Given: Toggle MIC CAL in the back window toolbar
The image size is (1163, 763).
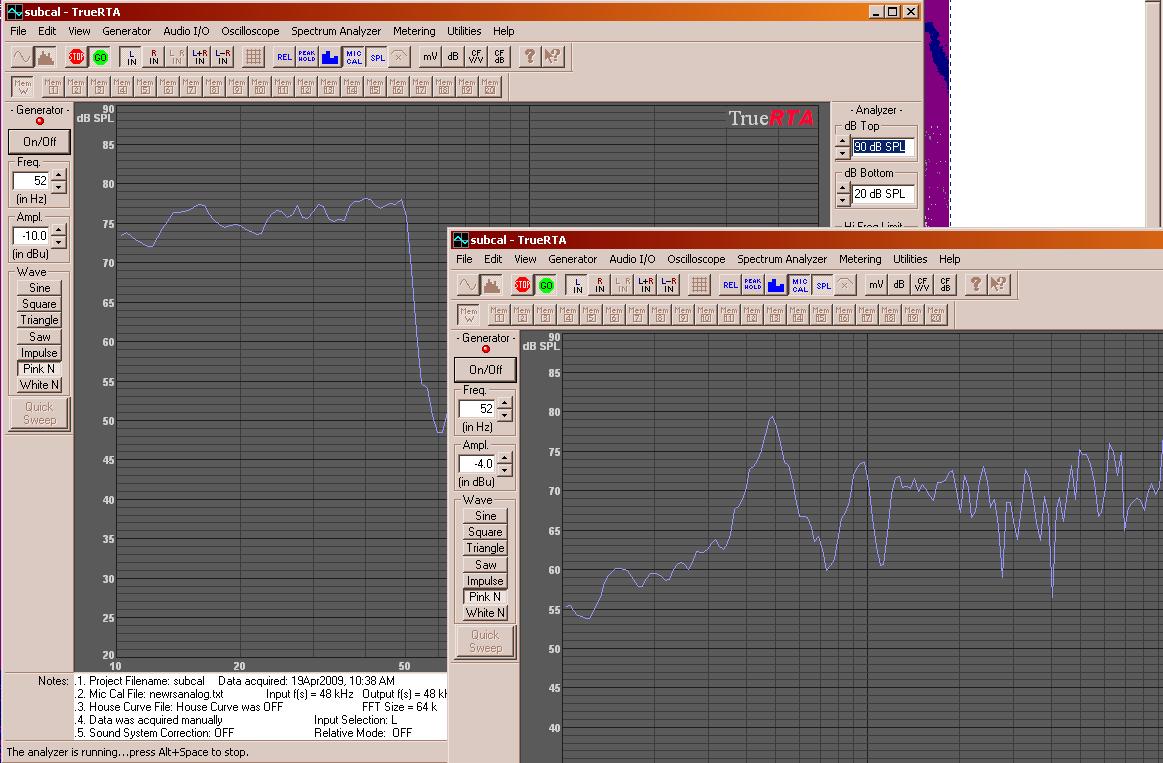Looking at the screenshot, I should 354,57.
